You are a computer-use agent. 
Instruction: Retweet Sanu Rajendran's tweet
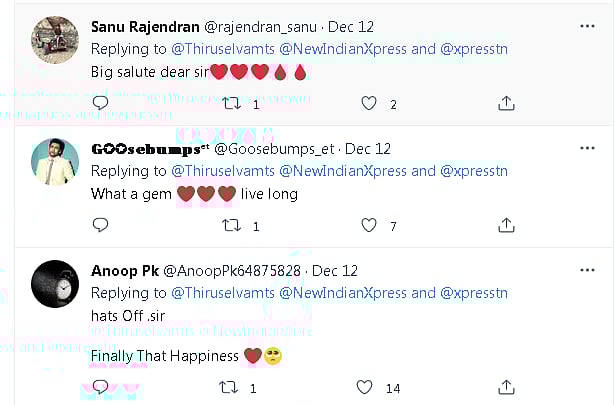tap(231, 103)
